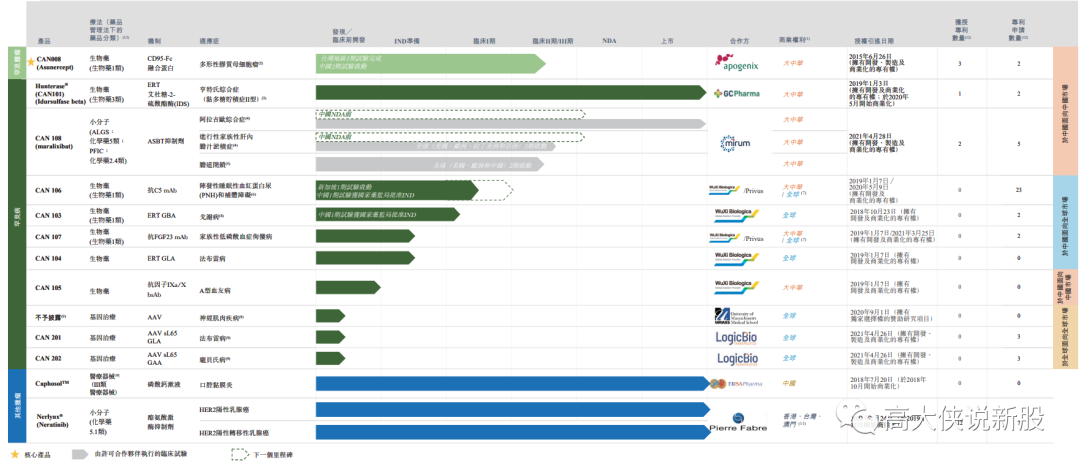Screen dimensions: 1080x466
Task: Click the LogicBio logo in CAN 202 row
Action: tap(738, 359)
